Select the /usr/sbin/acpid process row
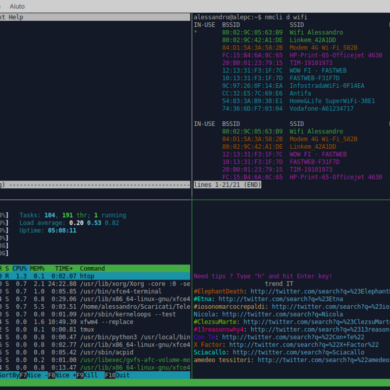The width and height of the screenshot is (390, 390). 95,352
